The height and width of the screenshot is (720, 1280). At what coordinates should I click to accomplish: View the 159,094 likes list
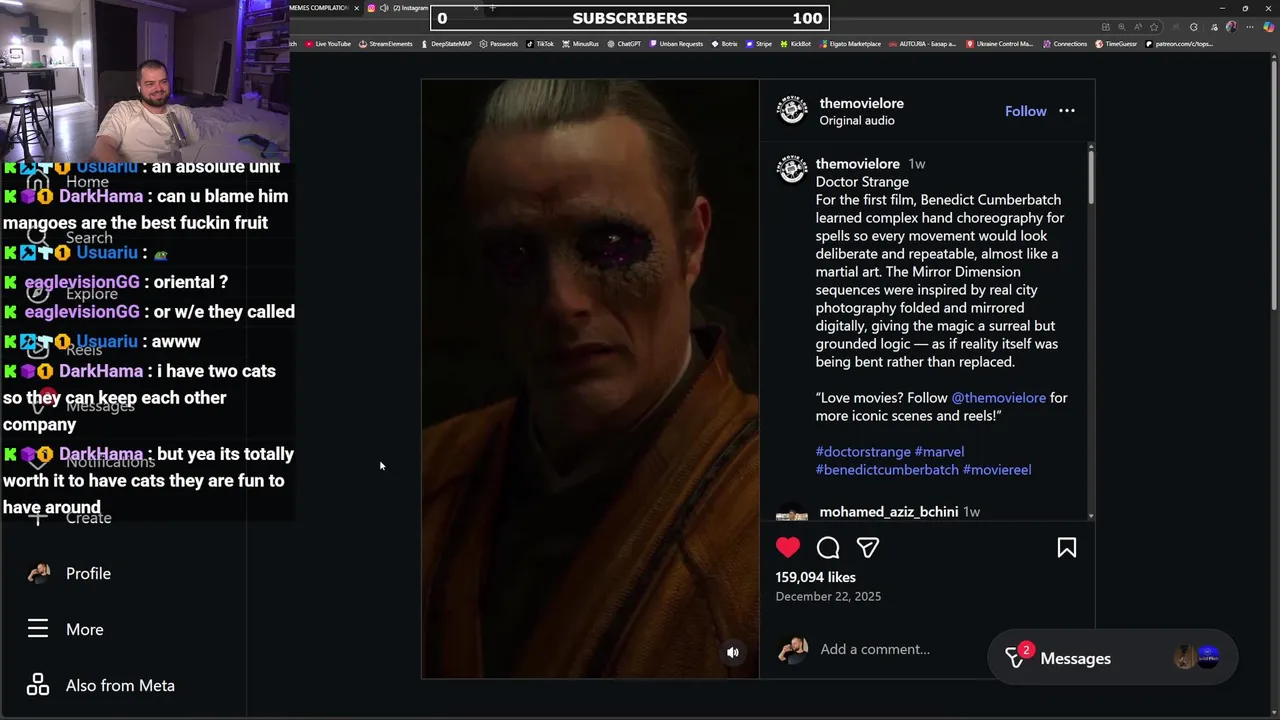click(816, 577)
